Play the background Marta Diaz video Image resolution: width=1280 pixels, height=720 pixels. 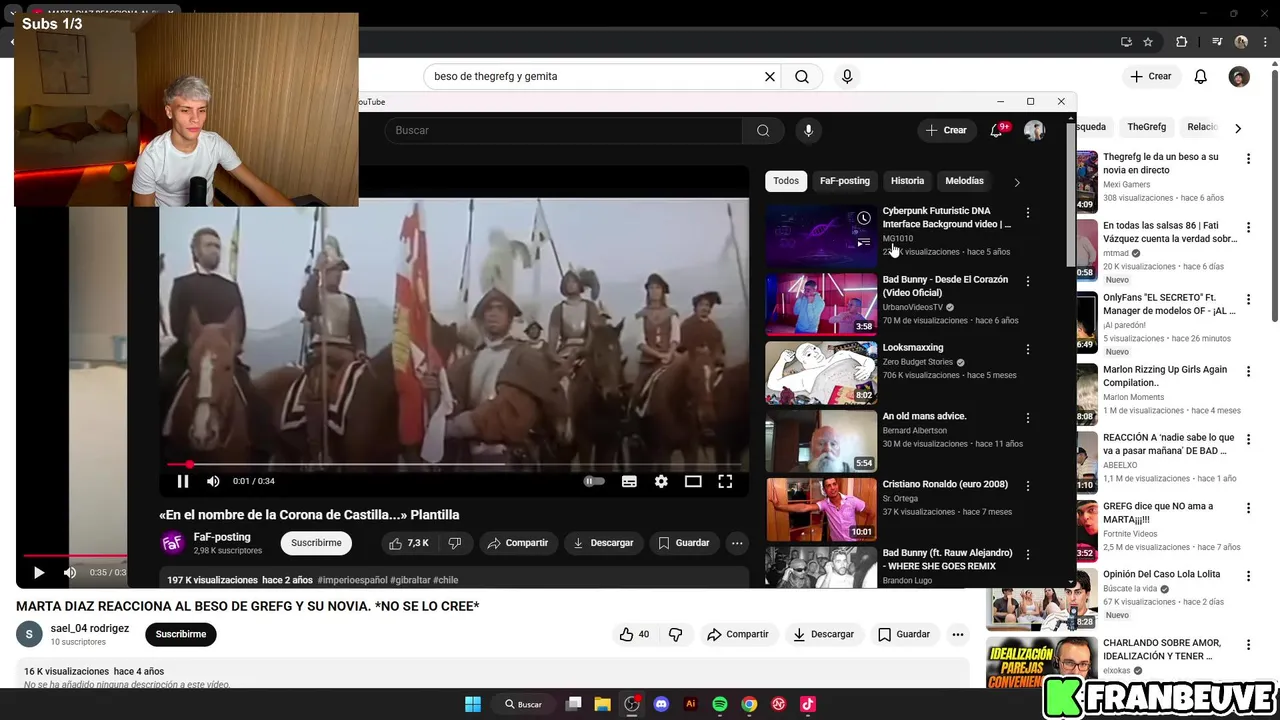click(38, 573)
